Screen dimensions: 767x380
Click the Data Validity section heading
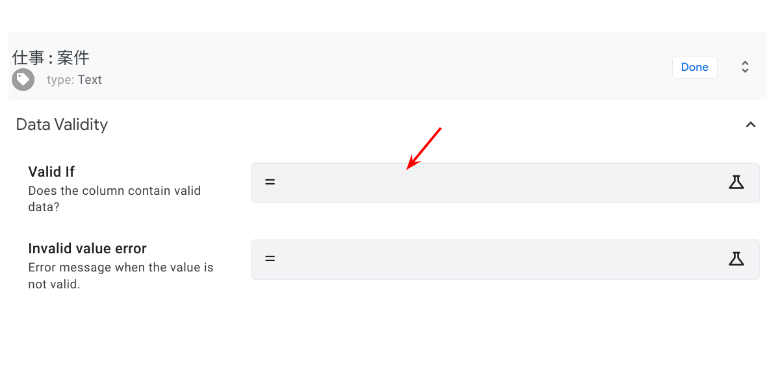point(62,125)
